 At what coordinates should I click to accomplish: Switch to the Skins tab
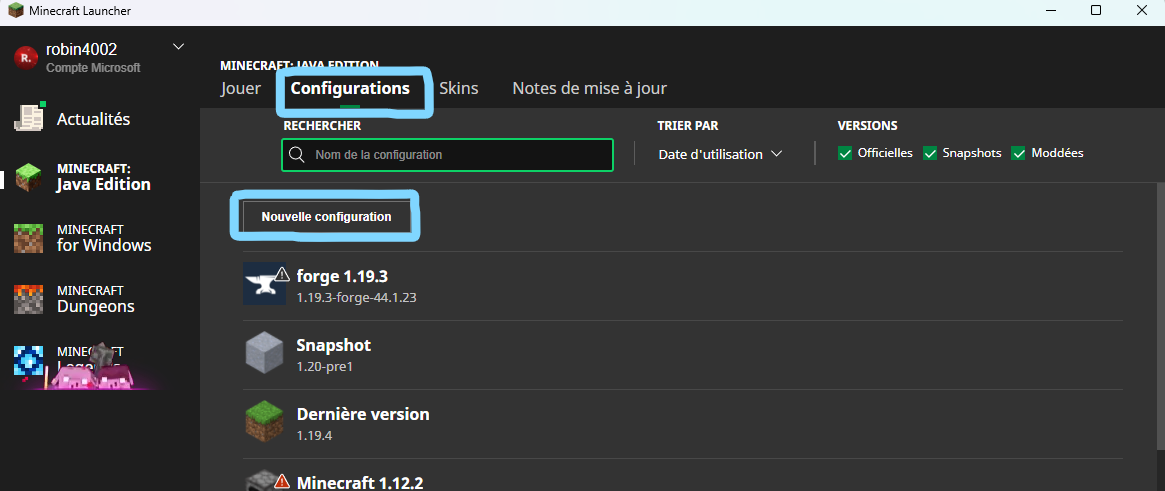click(x=458, y=88)
